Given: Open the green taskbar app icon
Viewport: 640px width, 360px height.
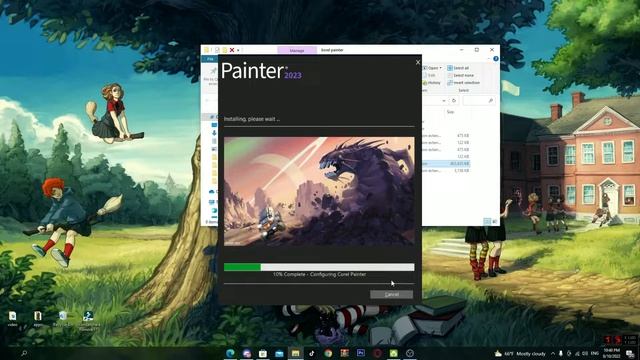Looking at the screenshot, I should [393, 353].
